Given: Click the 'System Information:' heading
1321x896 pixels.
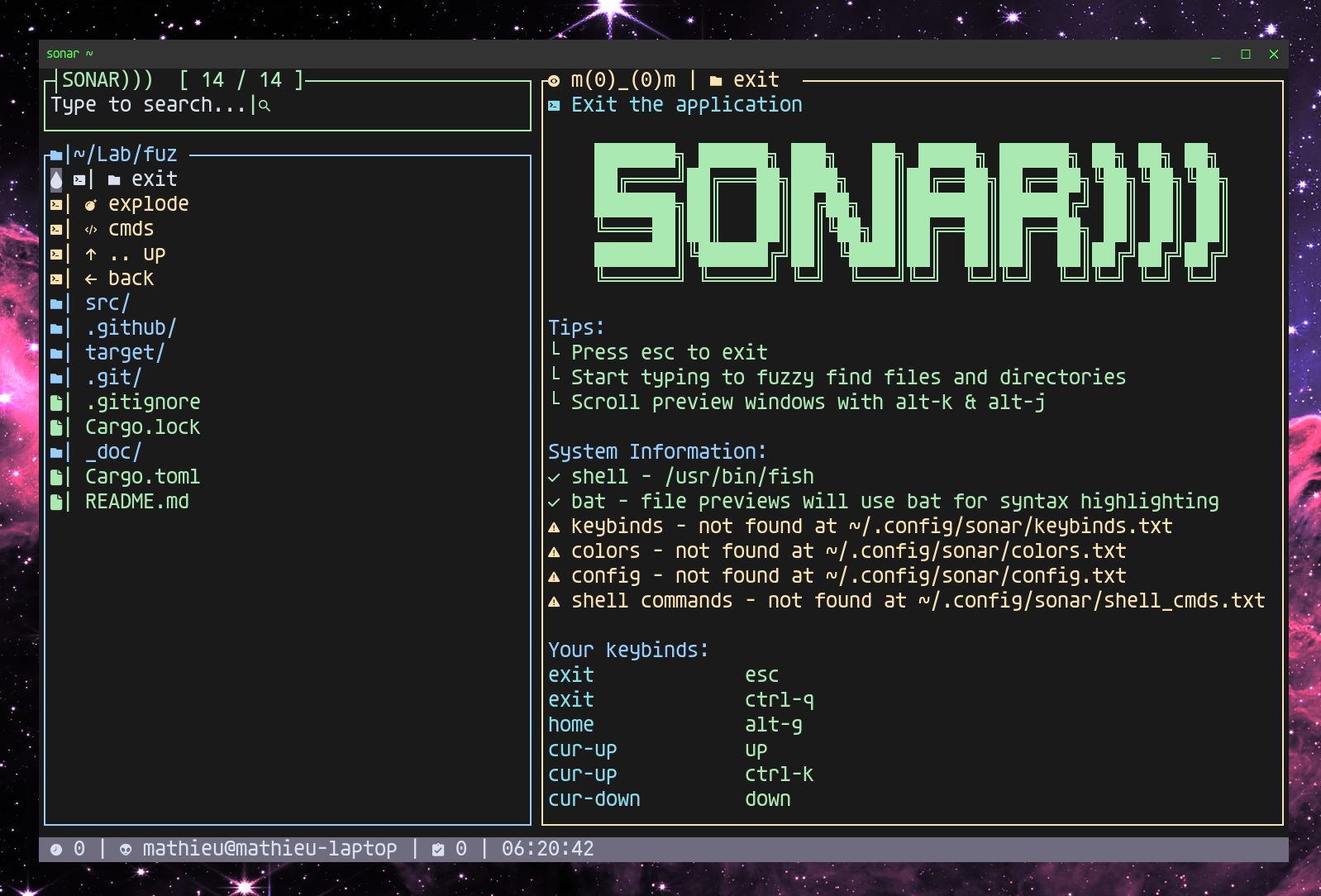Looking at the screenshot, I should click(657, 452).
